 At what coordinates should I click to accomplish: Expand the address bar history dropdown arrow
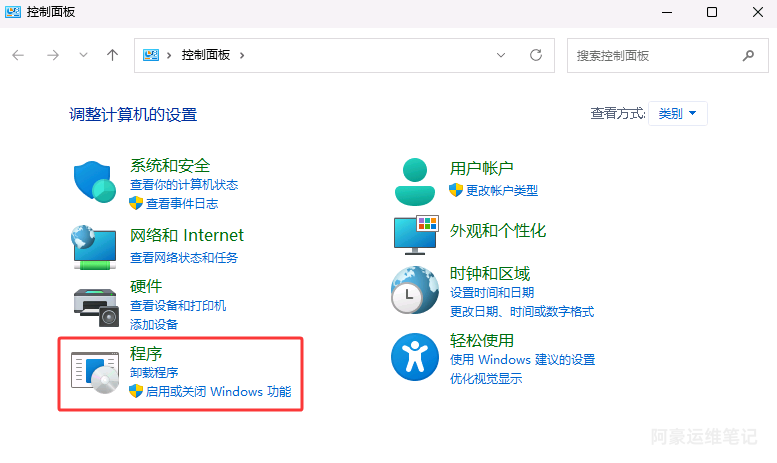[500, 55]
